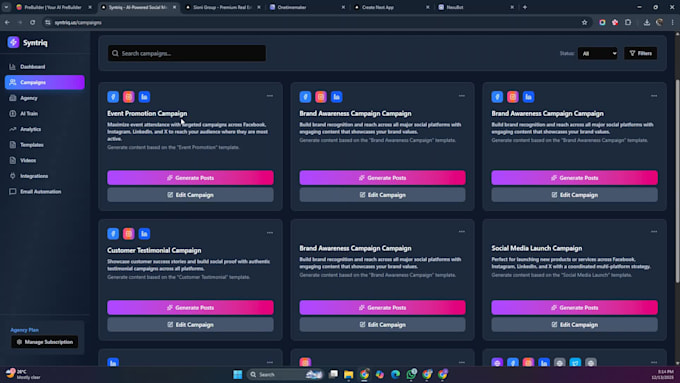Click the Manage Subscription button
680x383 pixels.
click(45, 342)
